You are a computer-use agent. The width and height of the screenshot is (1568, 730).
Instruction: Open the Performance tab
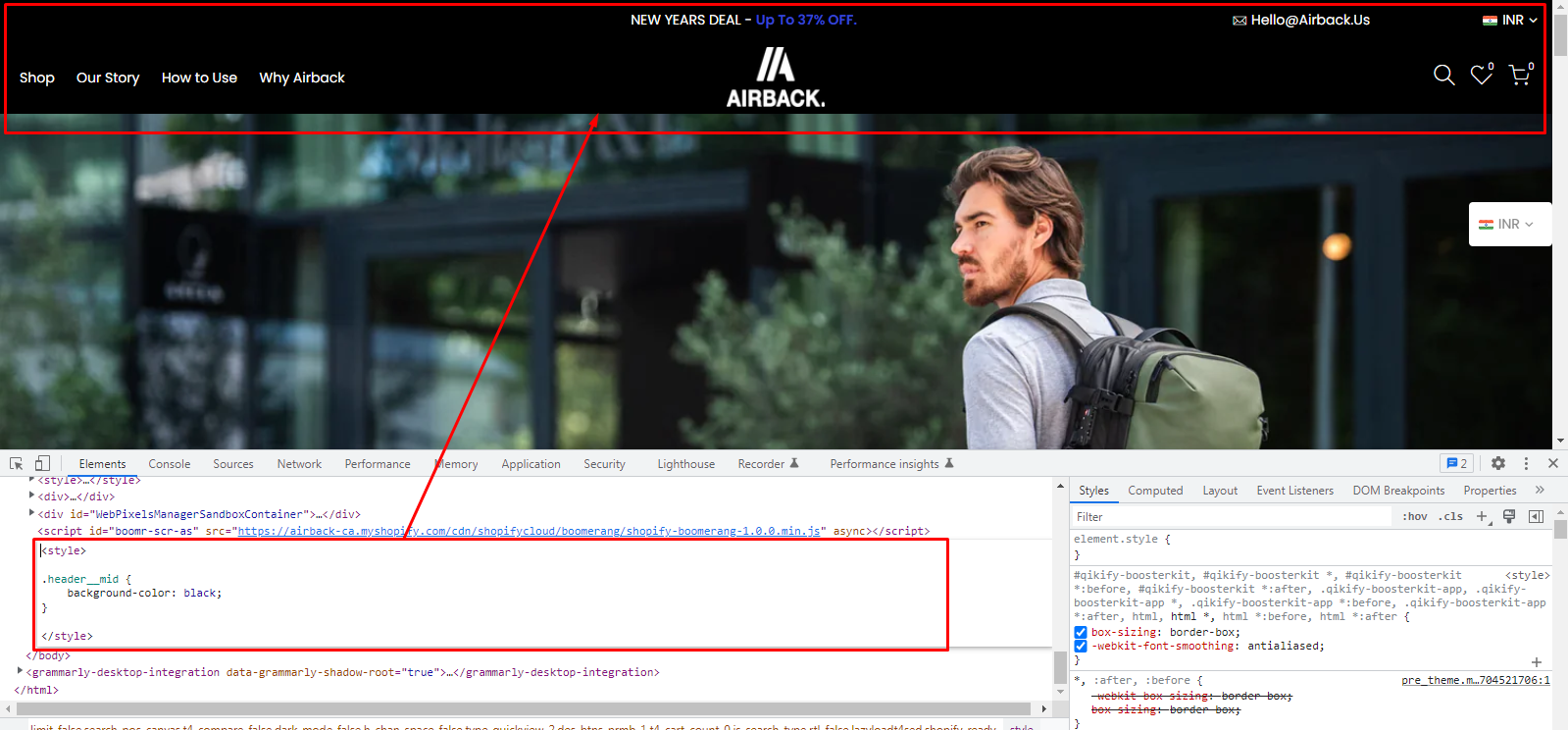tap(378, 464)
